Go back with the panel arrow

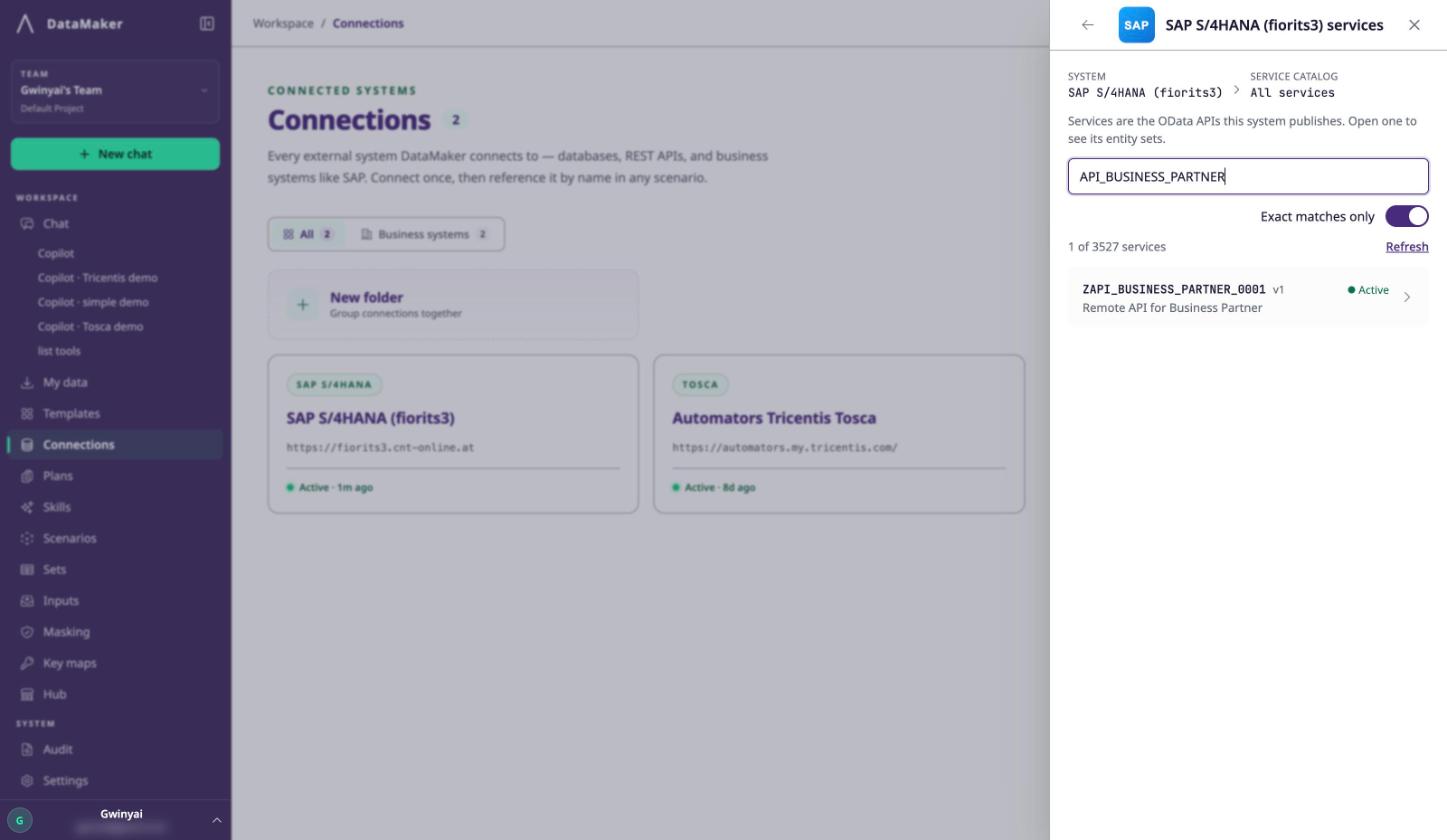click(x=1088, y=25)
